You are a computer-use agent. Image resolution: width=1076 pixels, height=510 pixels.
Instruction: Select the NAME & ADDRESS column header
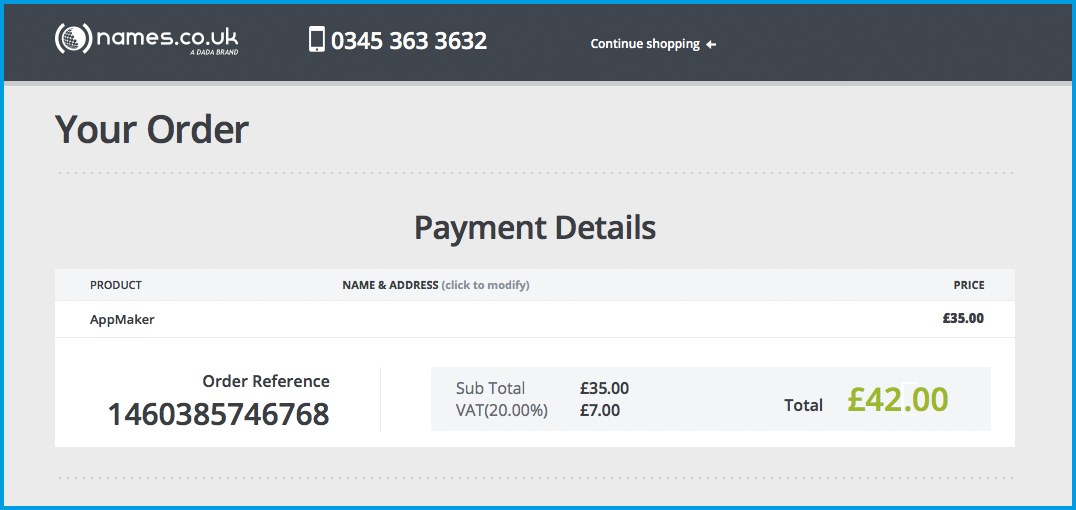click(390, 285)
